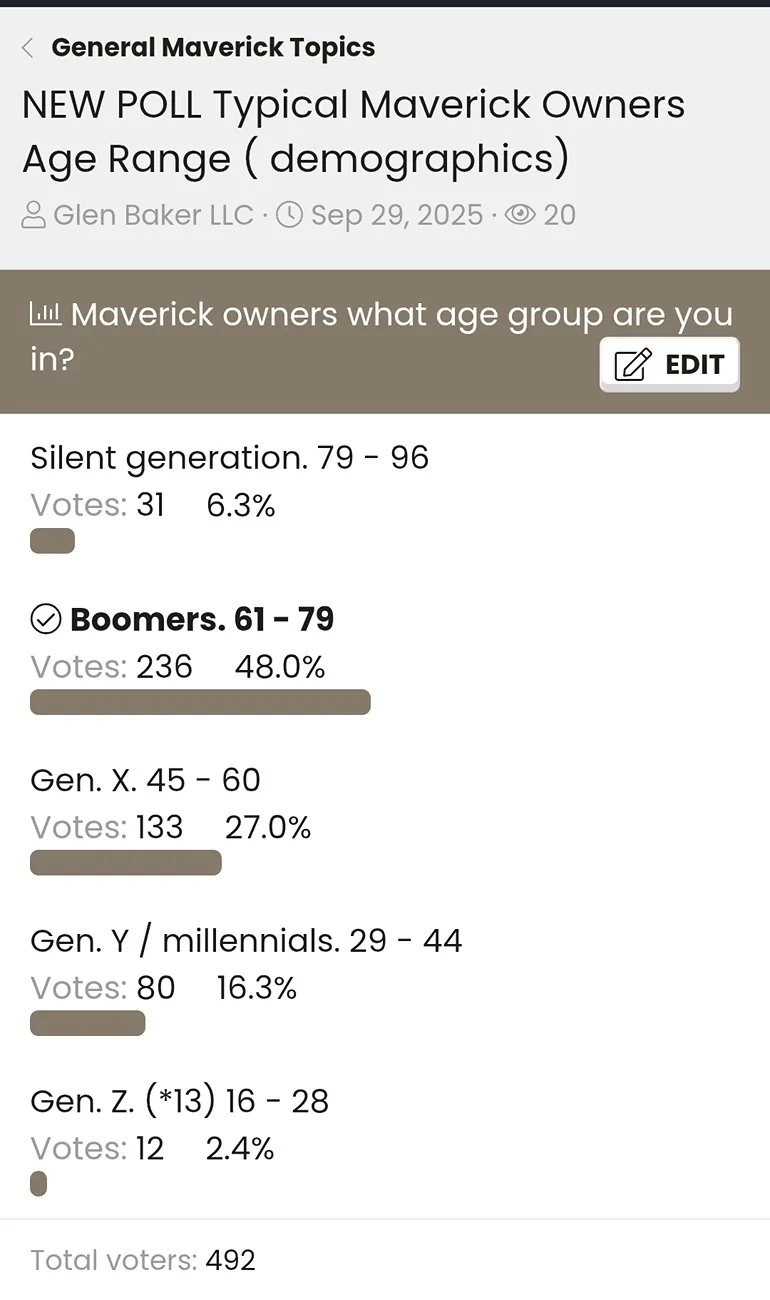The width and height of the screenshot is (770, 1300).
Task: Click the Silent generation 6.3% bar
Action: (x=52, y=542)
